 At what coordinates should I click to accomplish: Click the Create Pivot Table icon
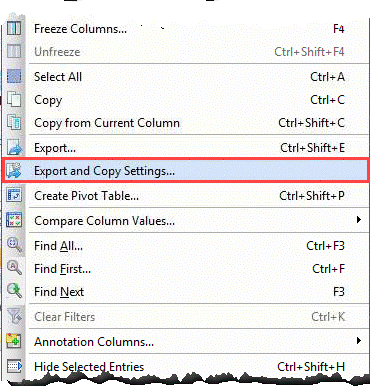pos(14,195)
